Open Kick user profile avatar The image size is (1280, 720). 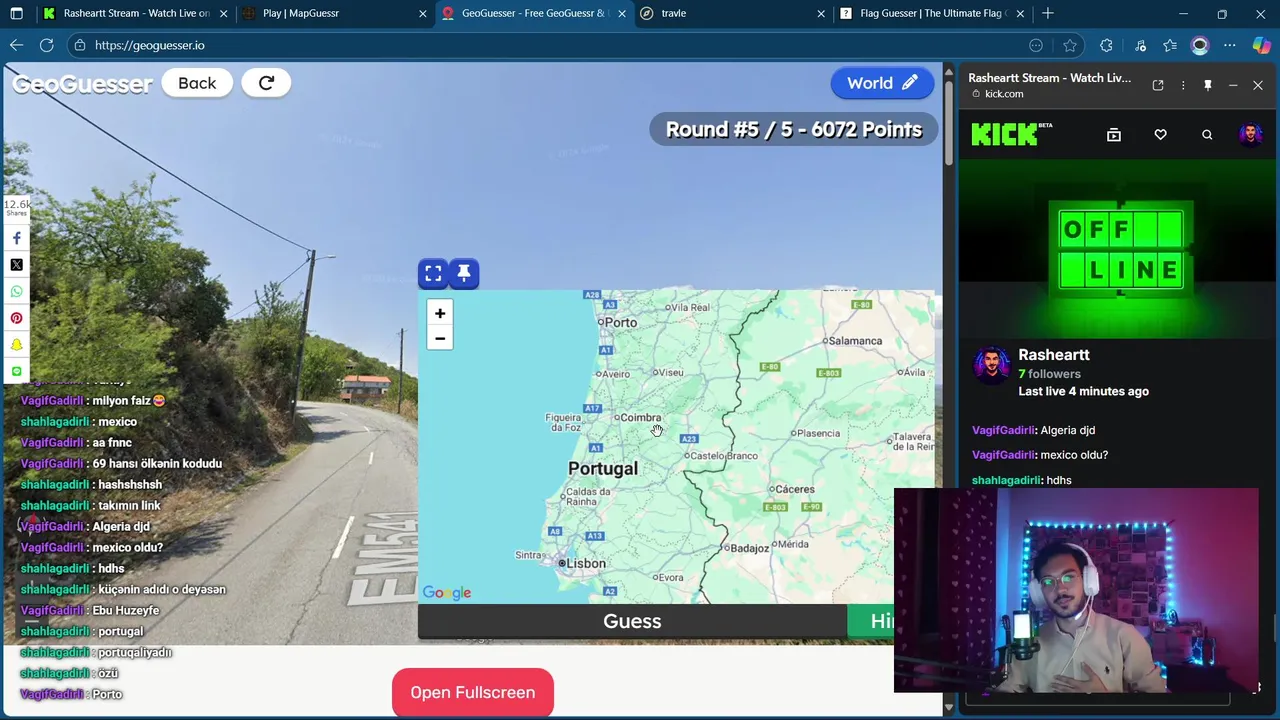tap(1250, 135)
